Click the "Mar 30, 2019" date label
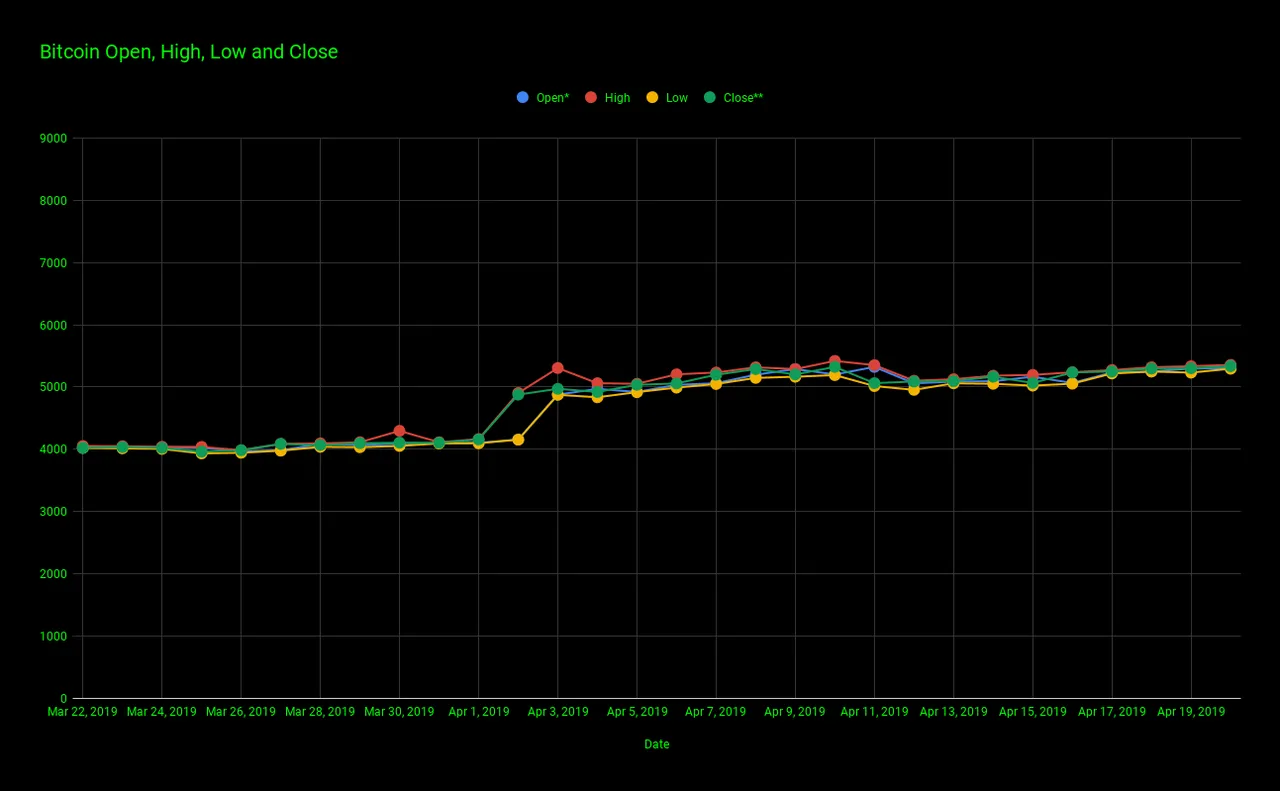Viewport: 1280px width, 791px height. click(399, 712)
